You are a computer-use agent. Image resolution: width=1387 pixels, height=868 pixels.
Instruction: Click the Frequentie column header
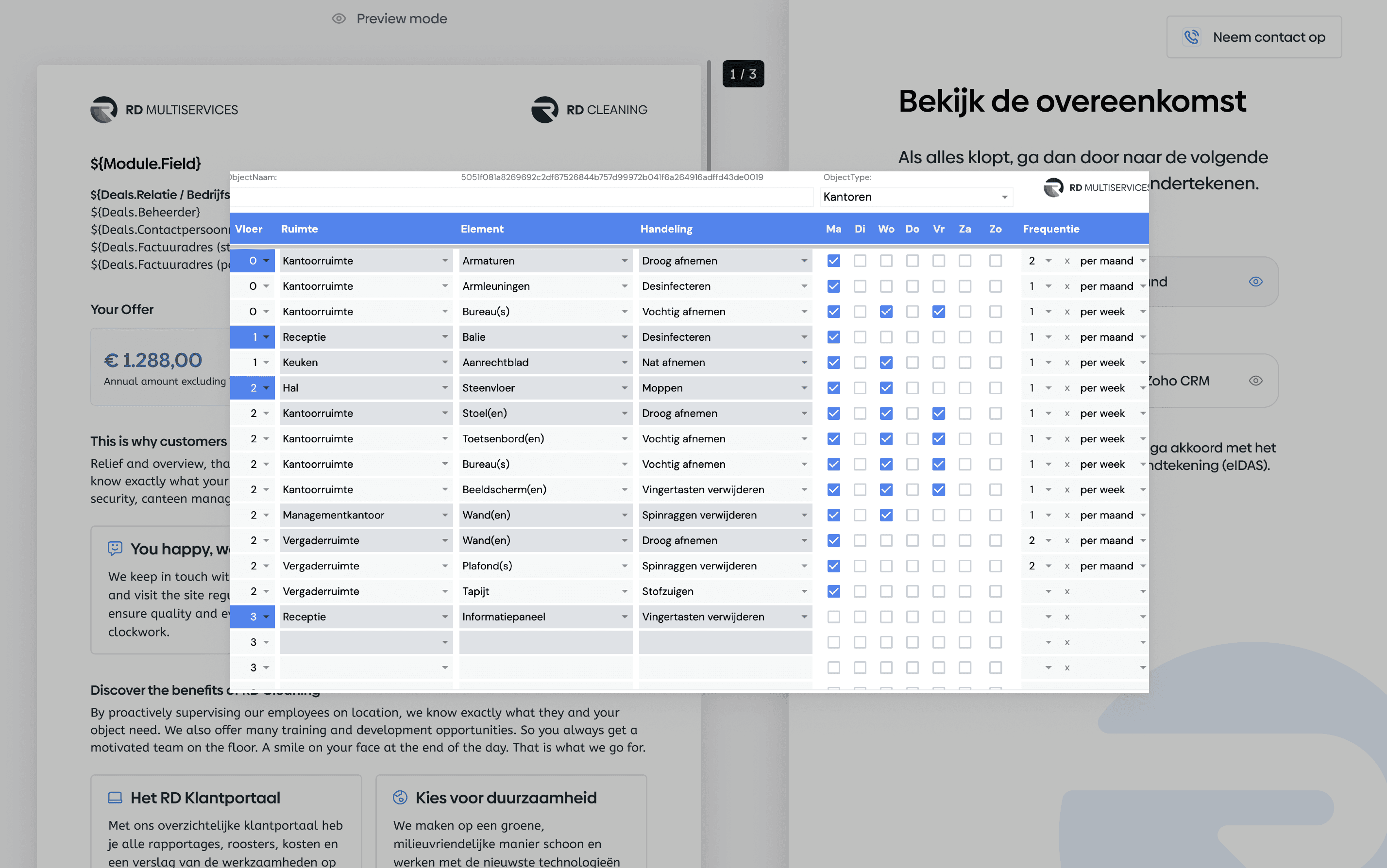[x=1050, y=229]
